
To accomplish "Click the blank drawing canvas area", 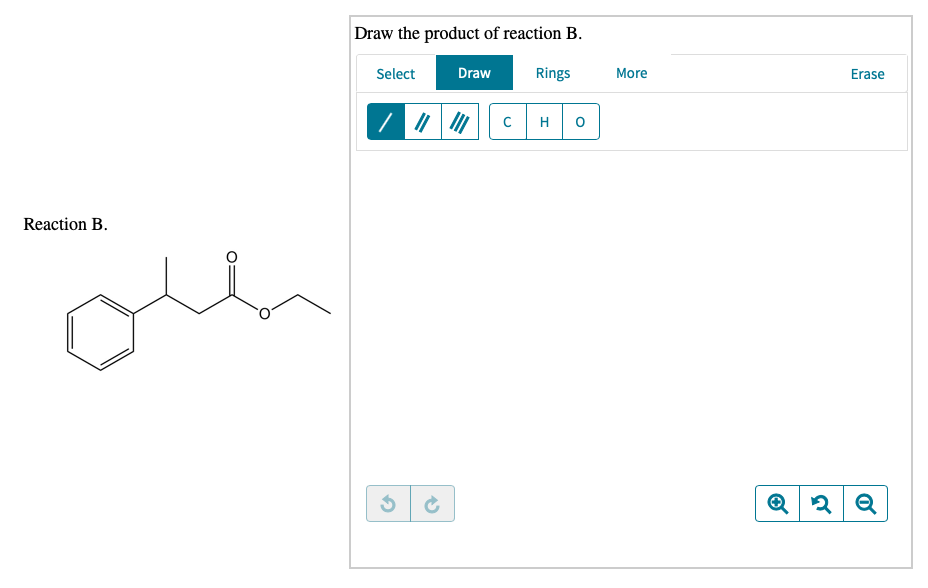I will [x=630, y=310].
